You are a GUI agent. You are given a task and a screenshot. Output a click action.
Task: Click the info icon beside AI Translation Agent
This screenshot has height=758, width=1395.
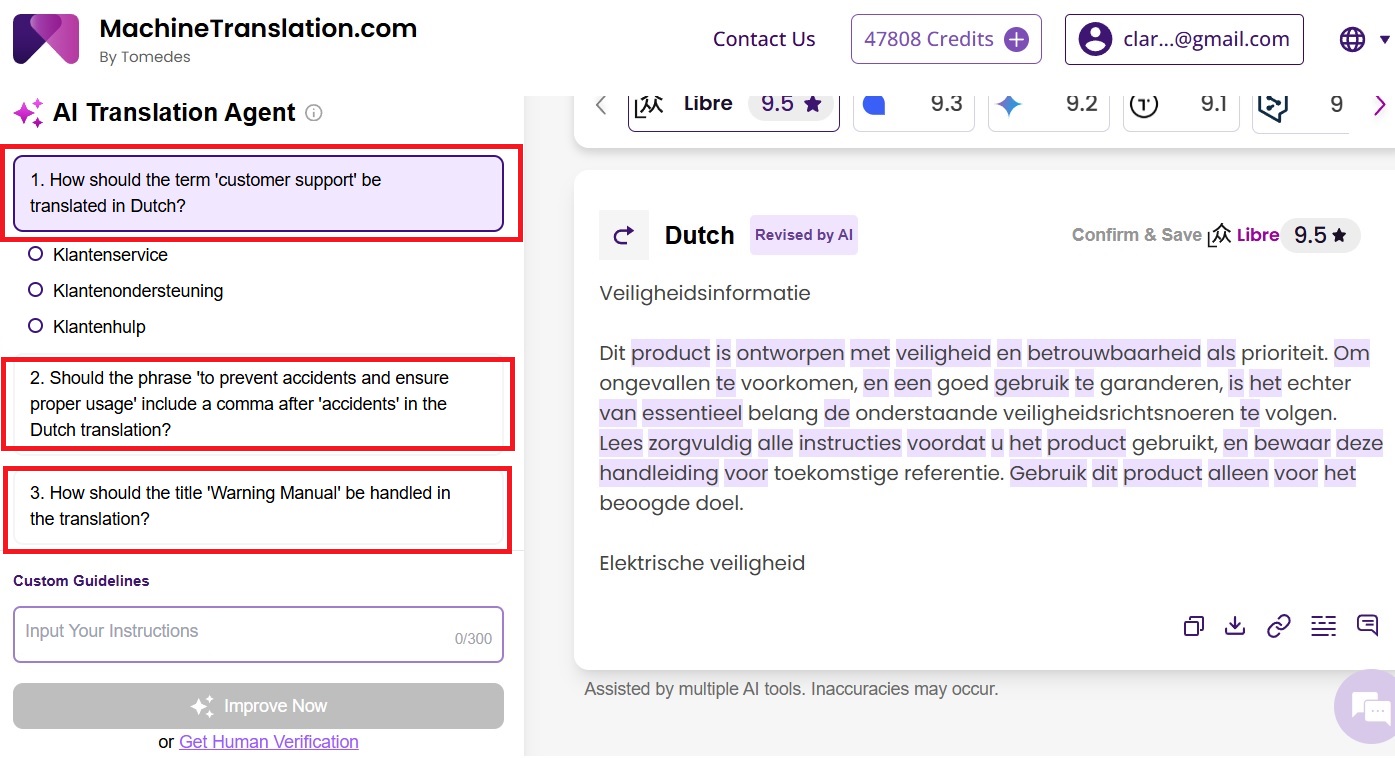[x=313, y=113]
